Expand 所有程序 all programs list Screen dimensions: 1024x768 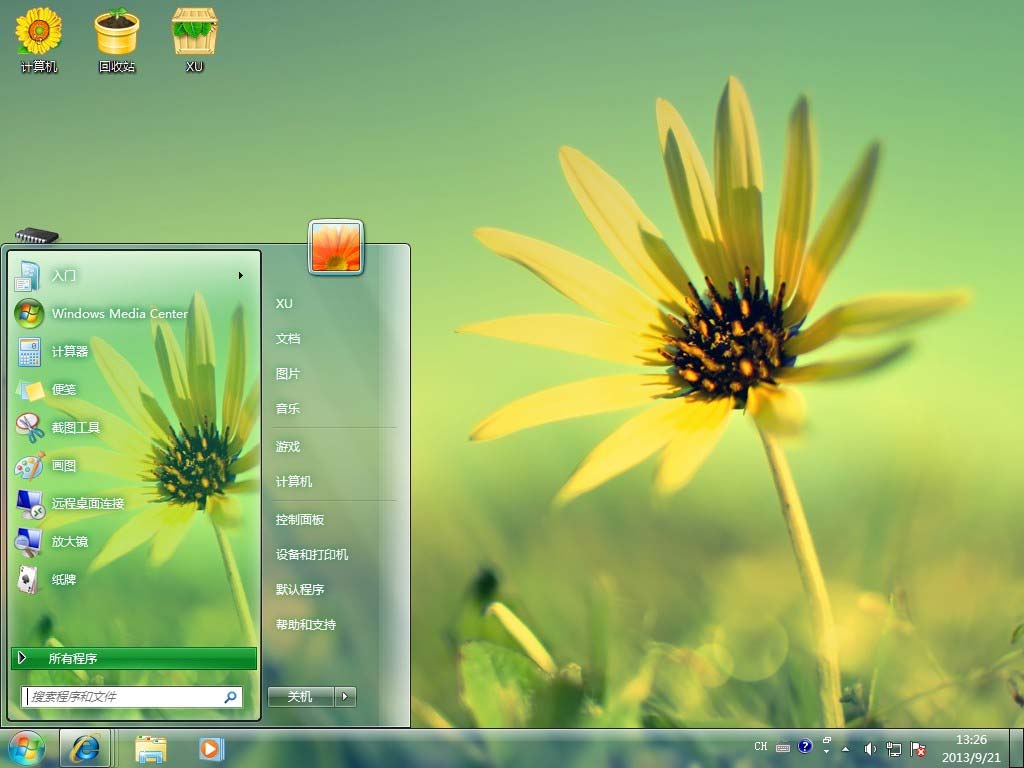[133, 659]
